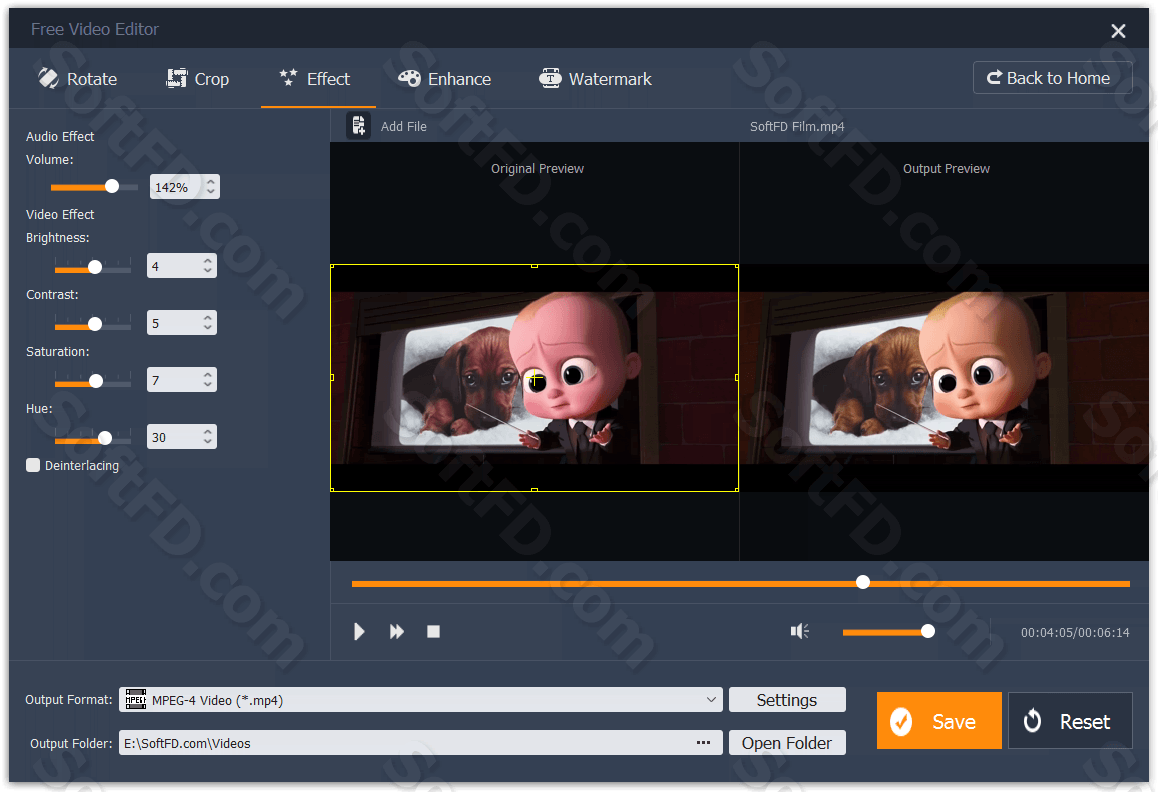Decrease Brightness value with down arrow
This screenshot has width=1158, height=792.
point(208,271)
